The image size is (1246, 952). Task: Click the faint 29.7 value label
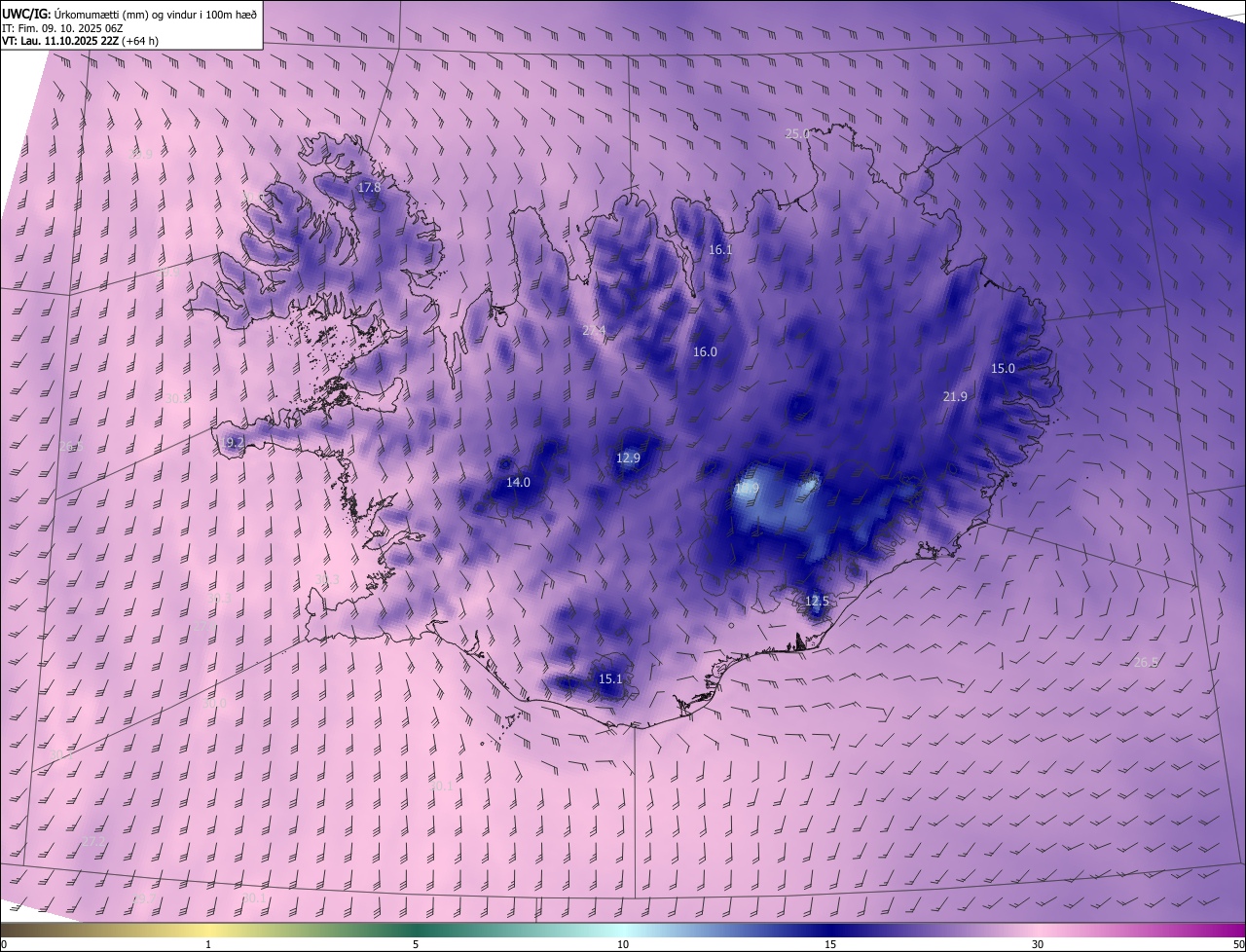[x=144, y=898]
